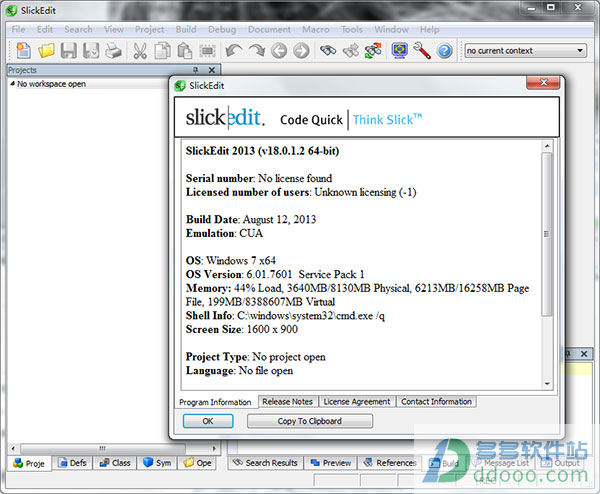The image size is (600, 494).
Task: Open the File menu
Action: point(18,29)
